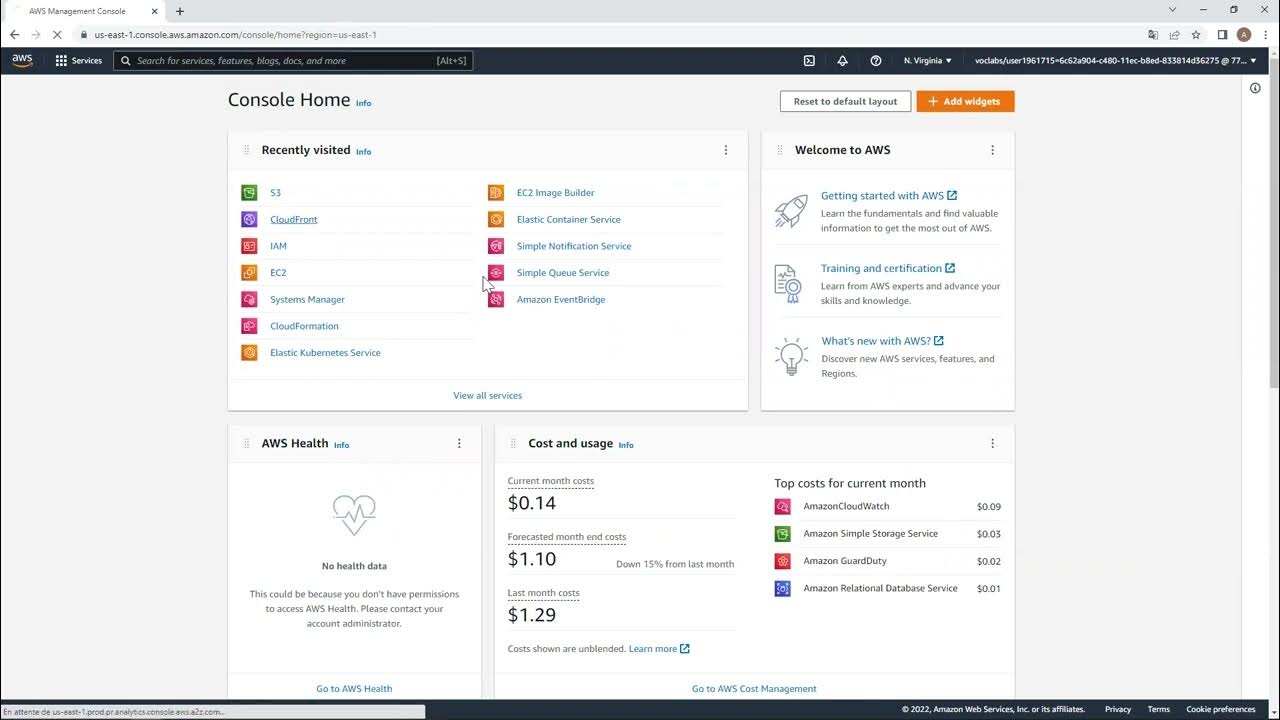Click the Elastic Kubernetes Service icon
Screen dimensions: 1280x720
(x=249, y=353)
